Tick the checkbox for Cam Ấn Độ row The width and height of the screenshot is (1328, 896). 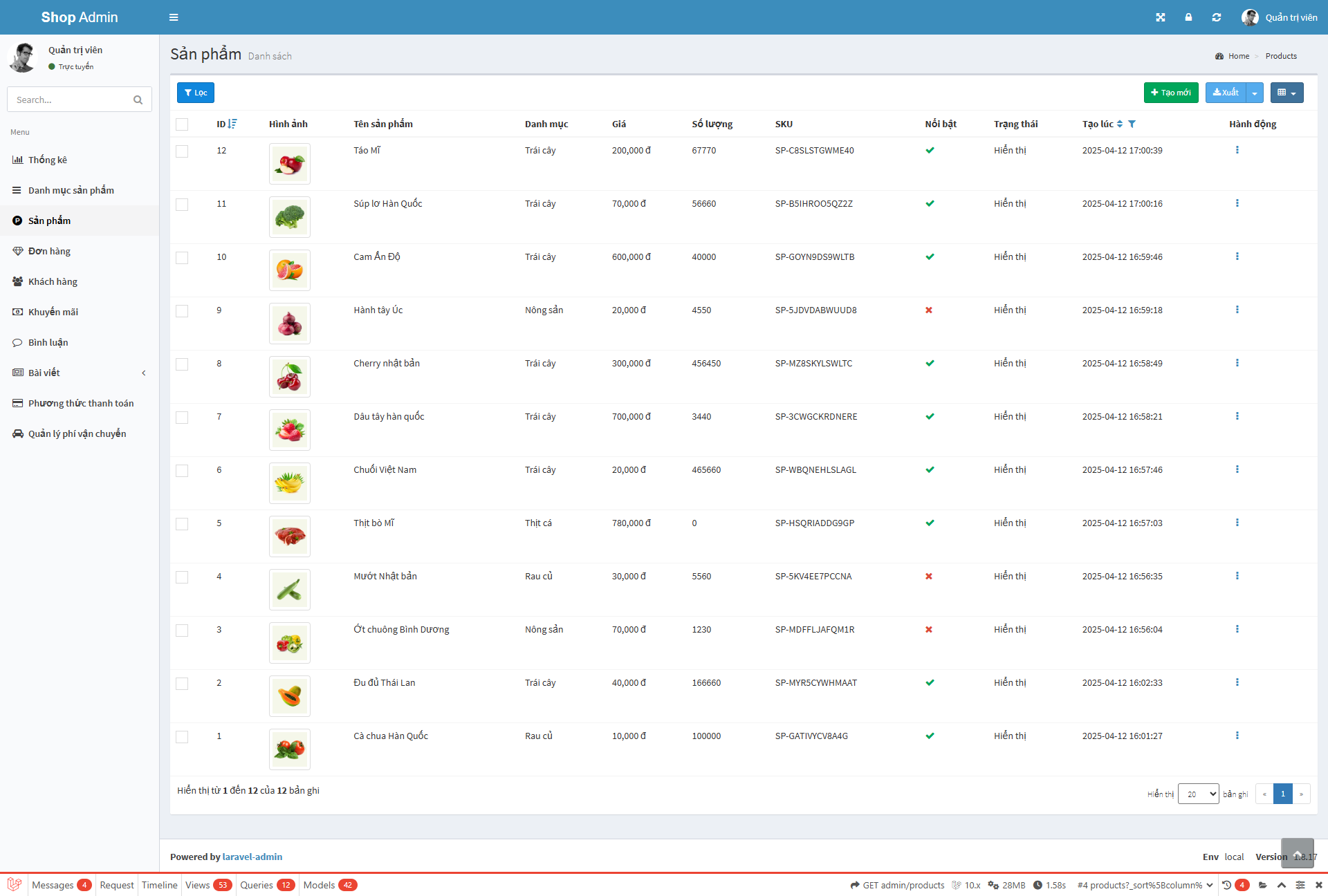pos(182,258)
